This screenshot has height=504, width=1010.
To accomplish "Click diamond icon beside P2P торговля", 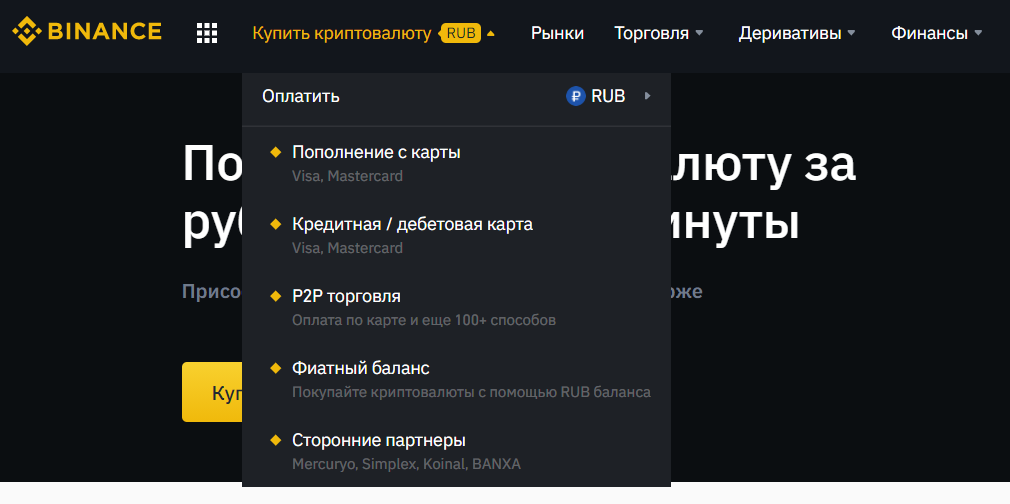I will (276, 296).
